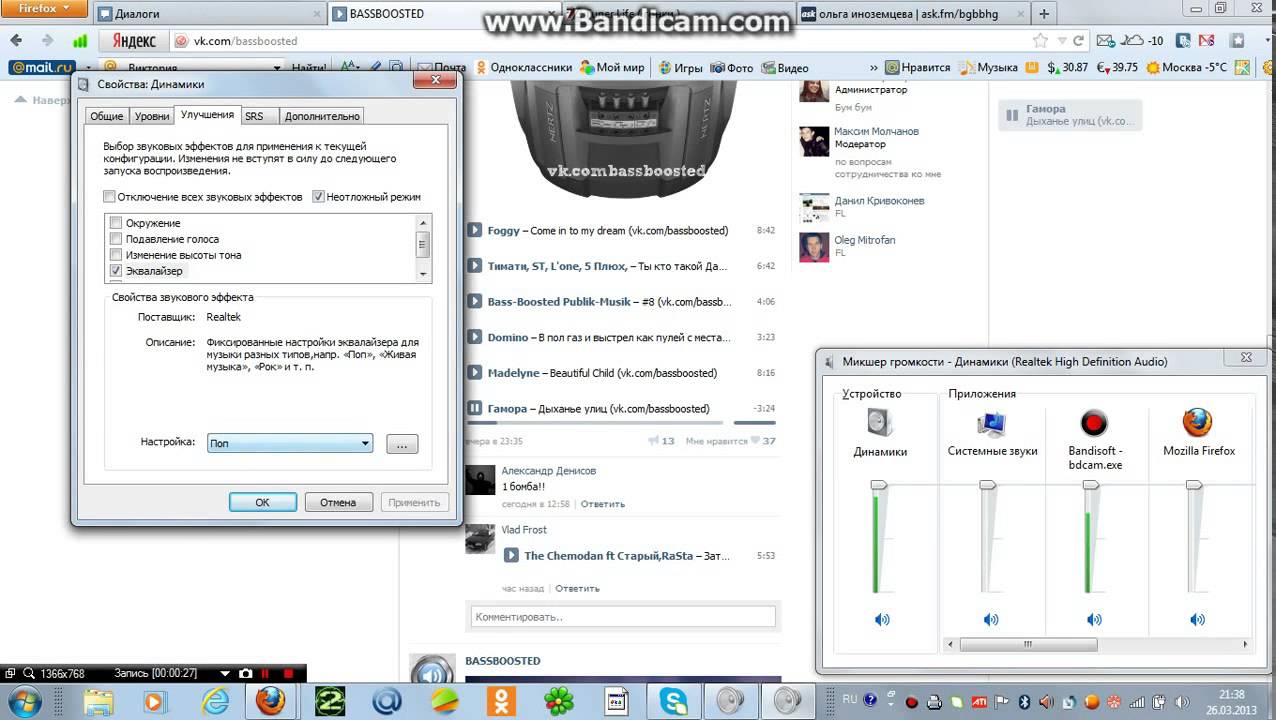Uncheck the Эквалайзер checkbox

click(116, 271)
